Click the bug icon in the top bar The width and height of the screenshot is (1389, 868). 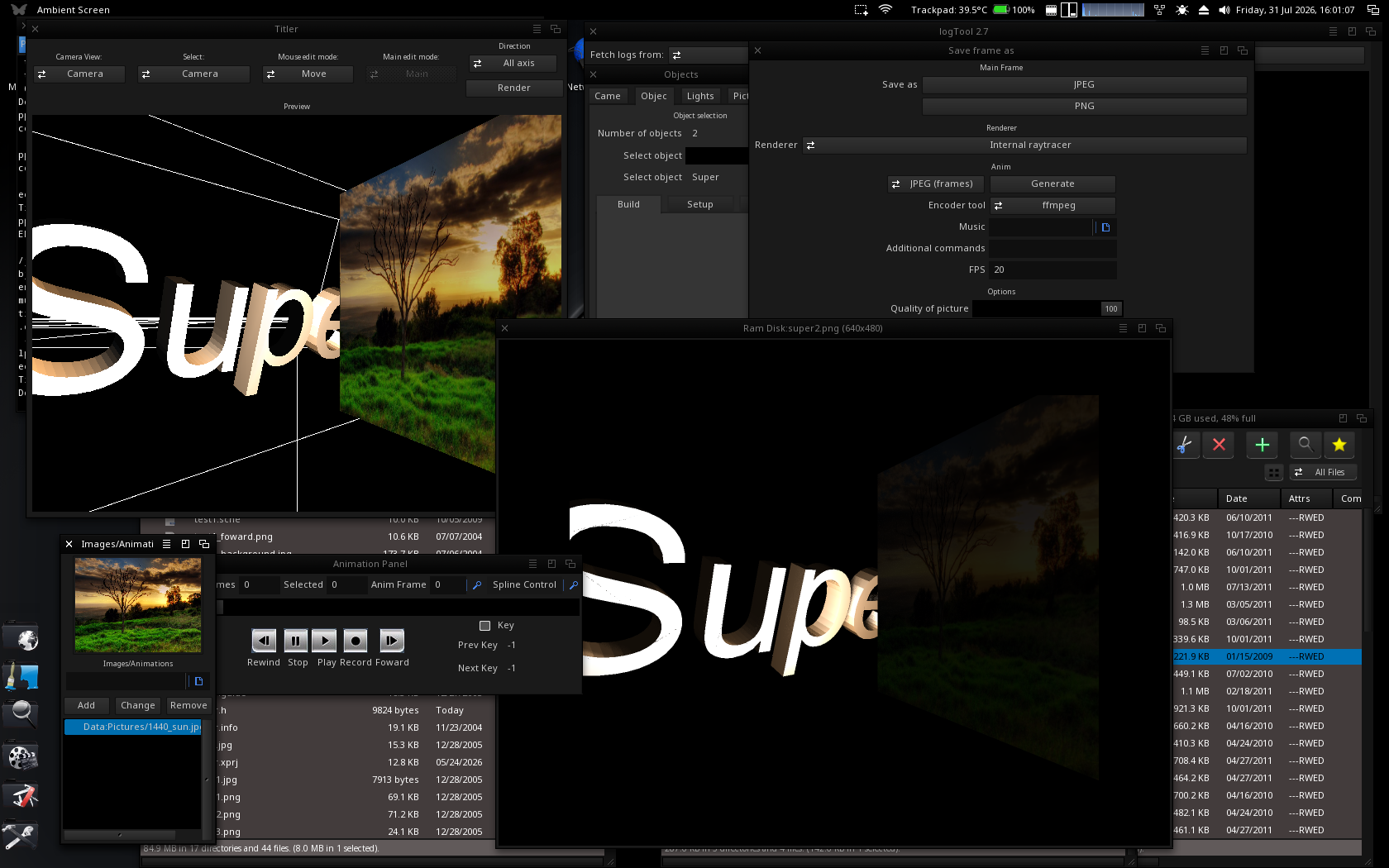(x=1182, y=10)
